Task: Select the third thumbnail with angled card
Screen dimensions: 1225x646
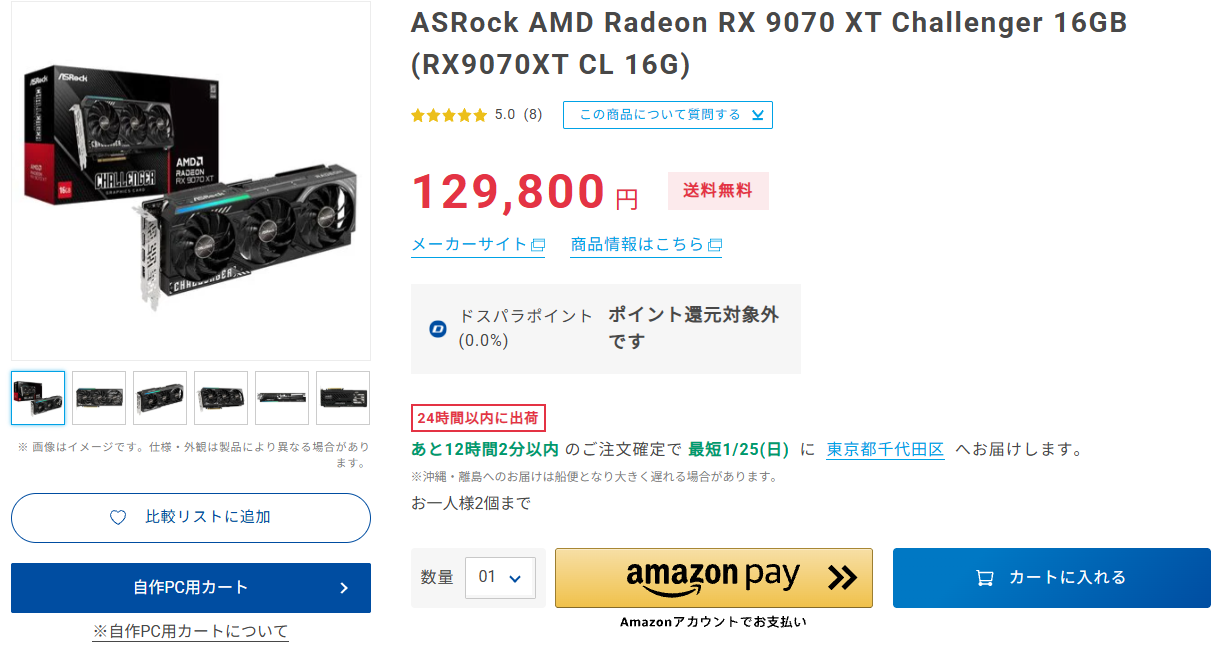Action: [160, 398]
